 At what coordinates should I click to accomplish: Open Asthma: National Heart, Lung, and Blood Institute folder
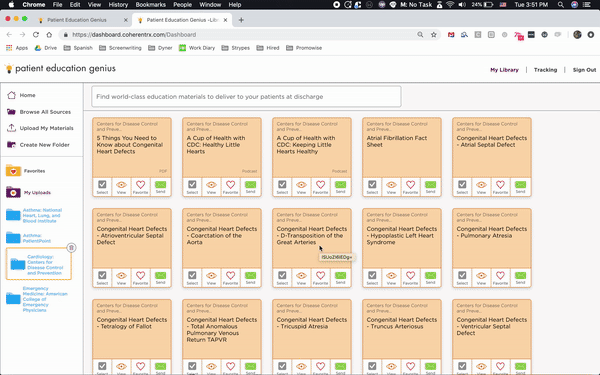(x=34, y=215)
